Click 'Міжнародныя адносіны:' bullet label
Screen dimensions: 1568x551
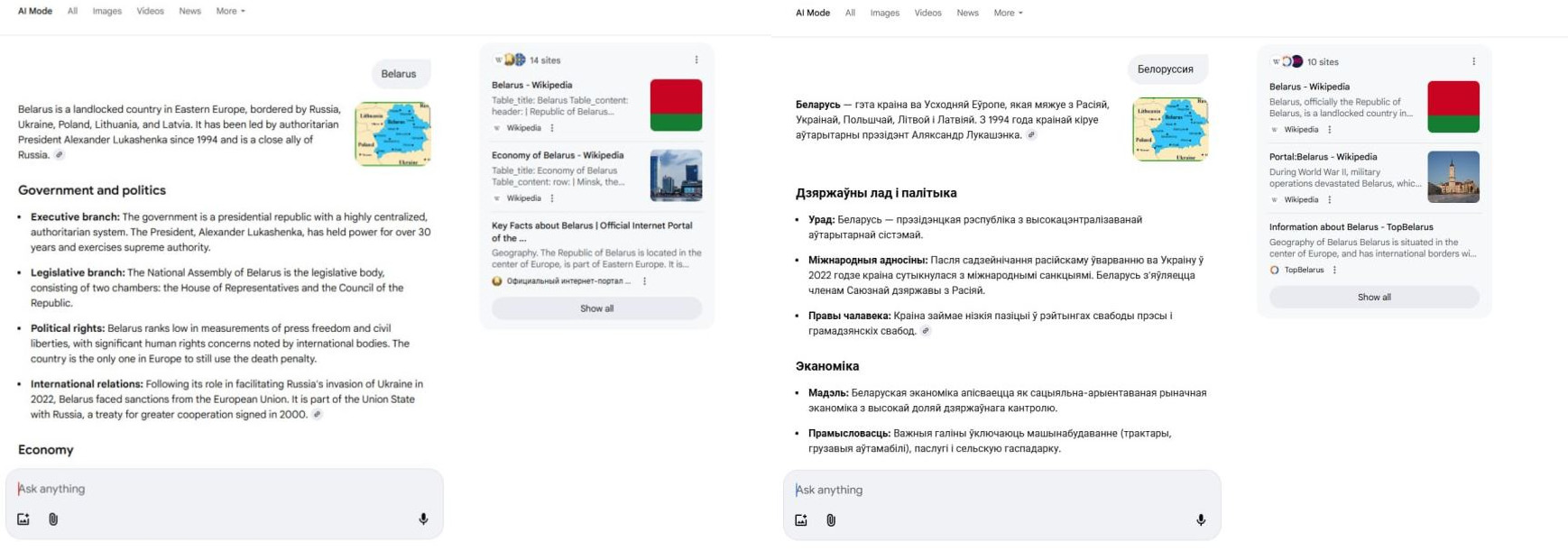coord(868,260)
